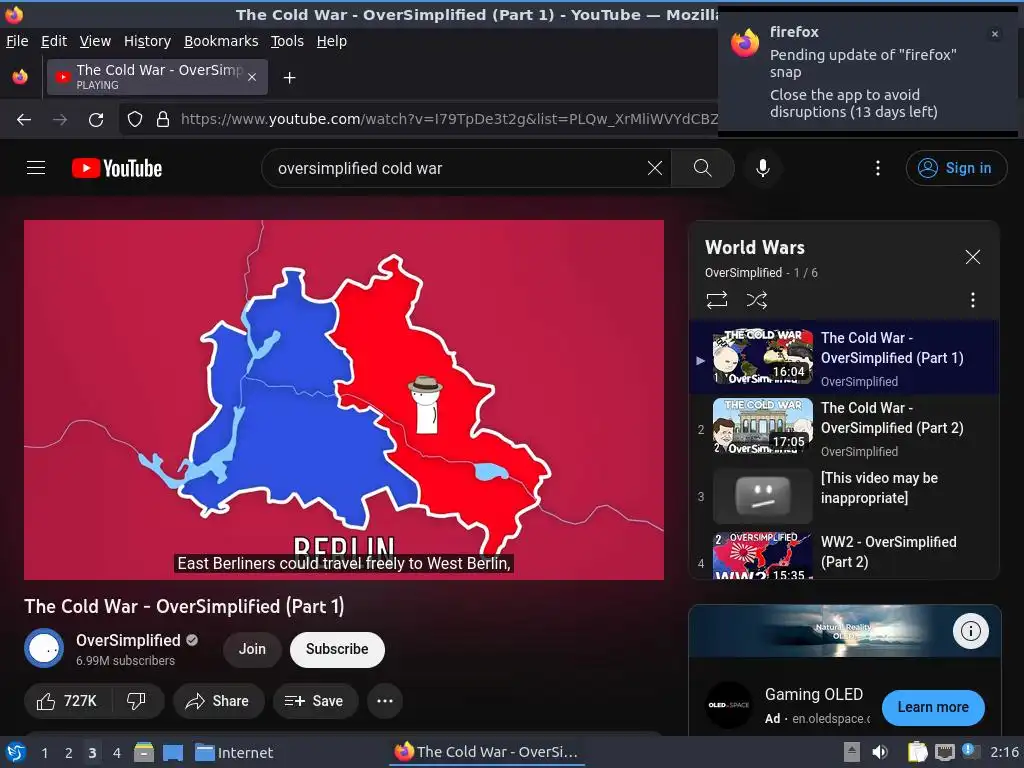Dislike the video with thumbs-down
The height and width of the screenshot is (768, 1024).
pos(136,701)
